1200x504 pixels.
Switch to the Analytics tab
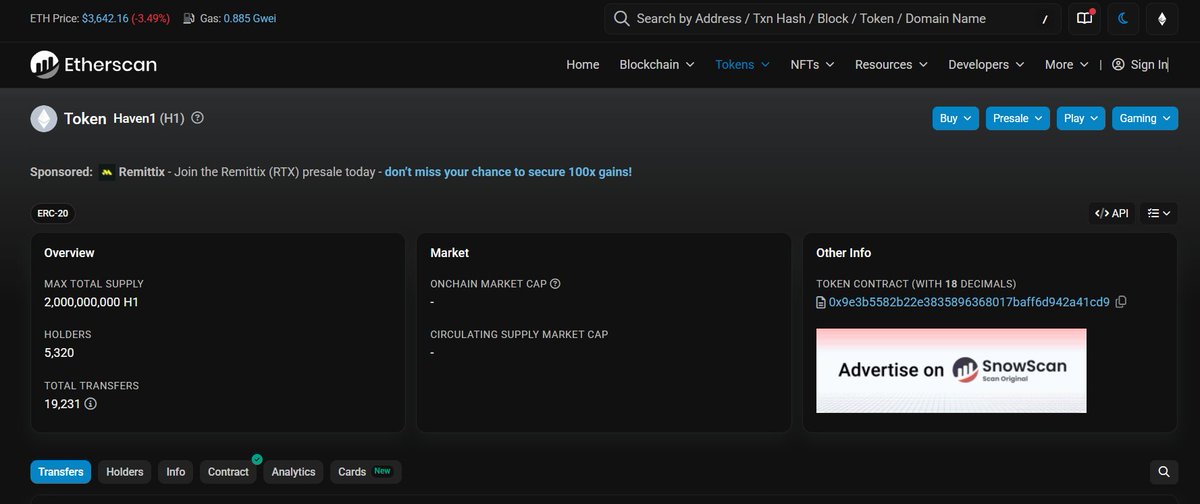[293, 472]
